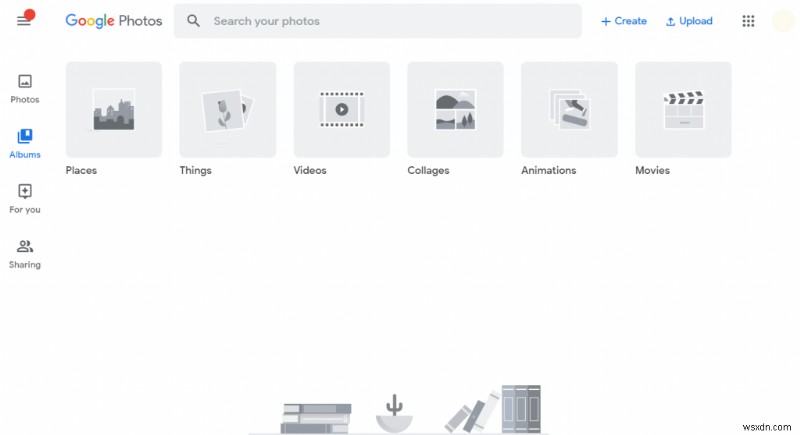
Task: Click the Google Photos logo
Action: (114, 21)
